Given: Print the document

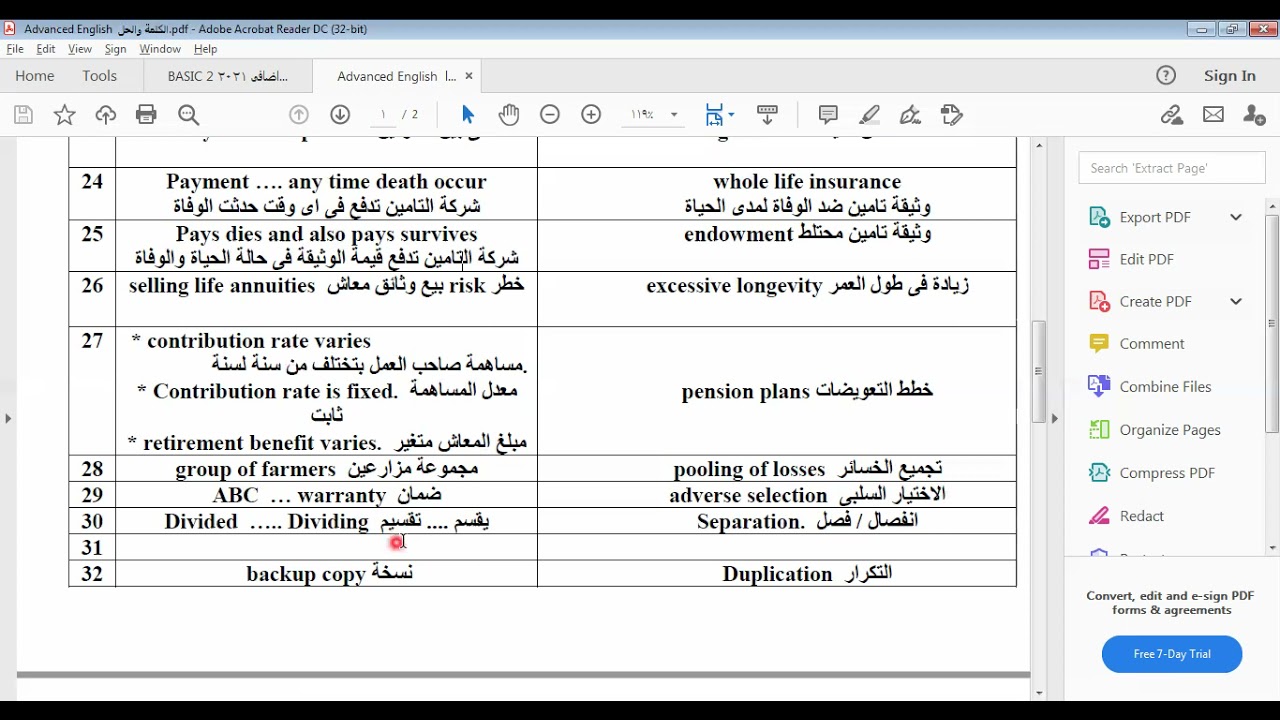Looking at the screenshot, I should click(146, 115).
